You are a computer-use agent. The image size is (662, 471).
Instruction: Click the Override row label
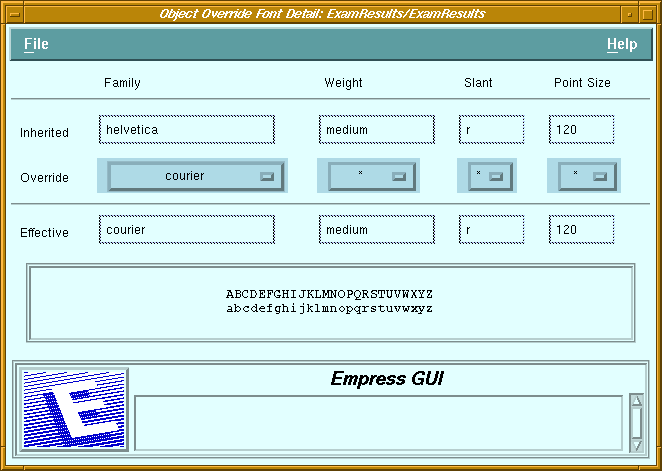(44, 178)
